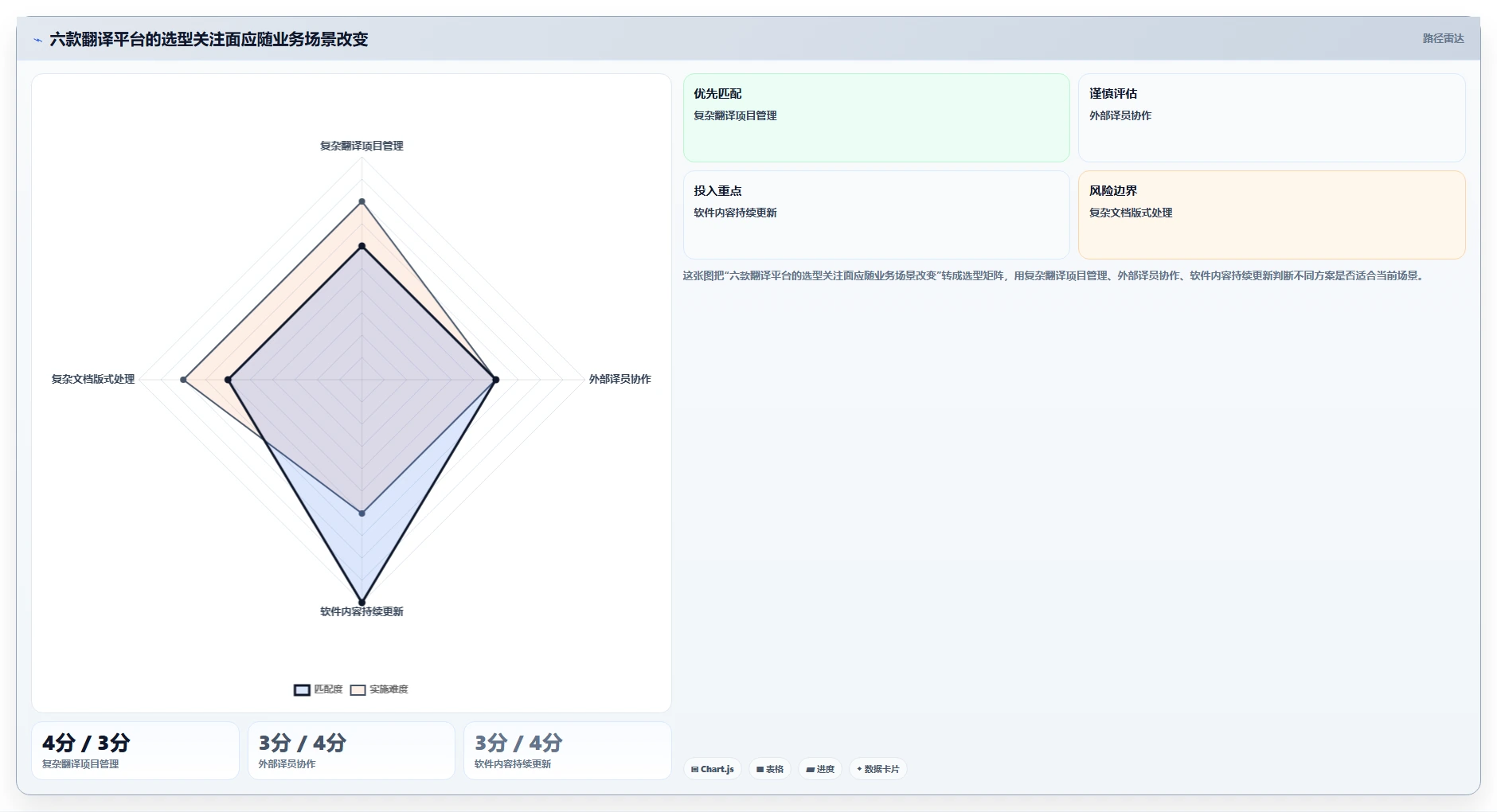The width and height of the screenshot is (1497, 812).
Task: Click the 匹配度 point at the bottom of the 软件内容持续更新 axis
Action: point(362,603)
